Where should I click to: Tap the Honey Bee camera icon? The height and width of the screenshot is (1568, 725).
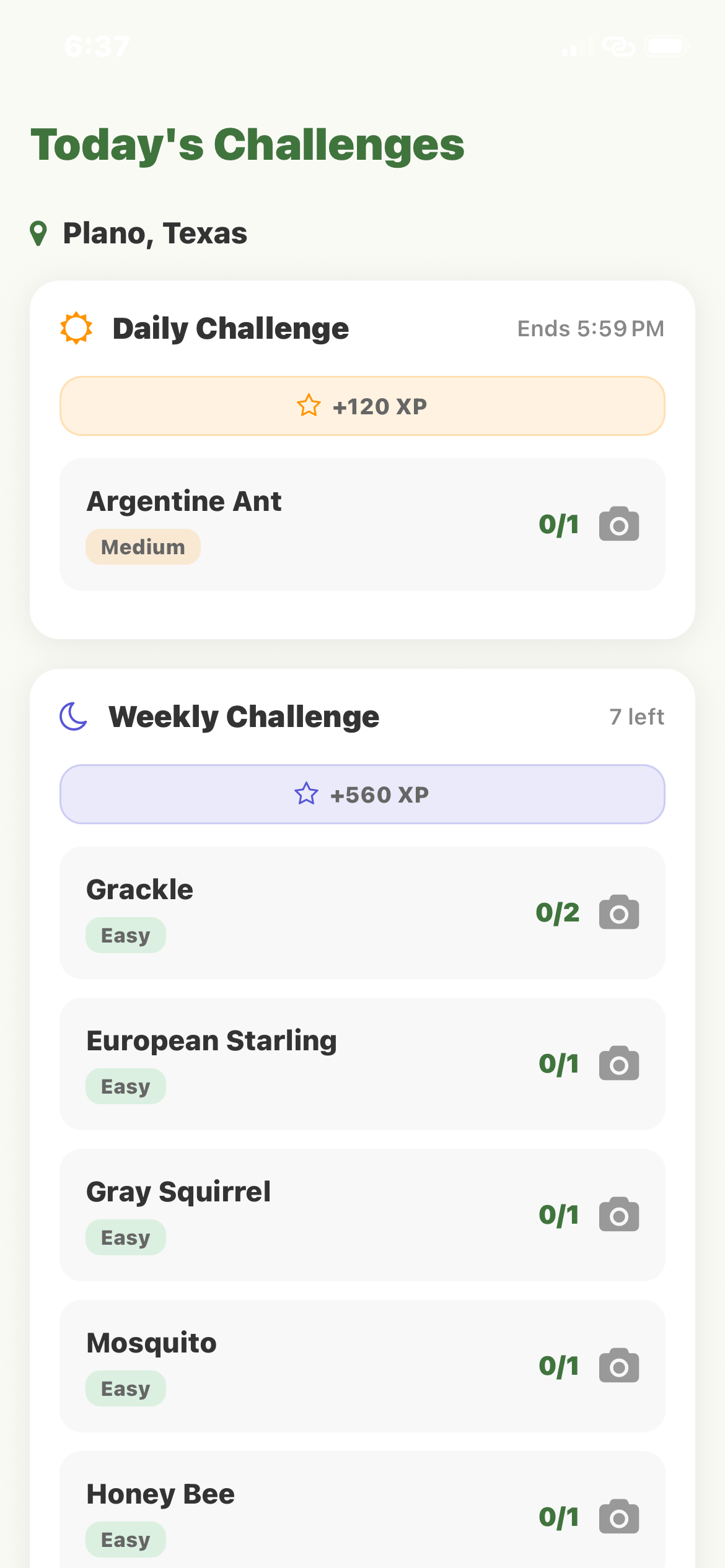pos(618,1517)
